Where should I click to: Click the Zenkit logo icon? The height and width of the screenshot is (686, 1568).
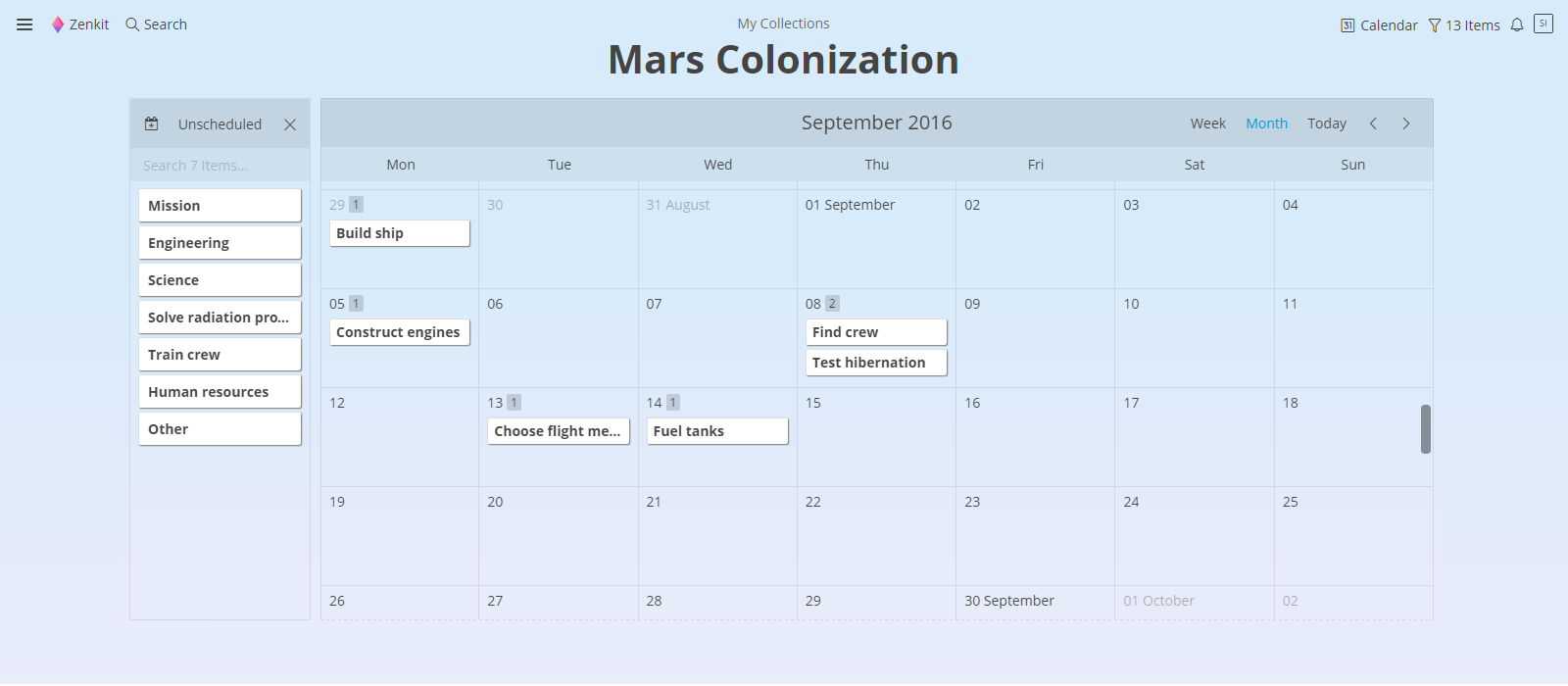[x=58, y=24]
